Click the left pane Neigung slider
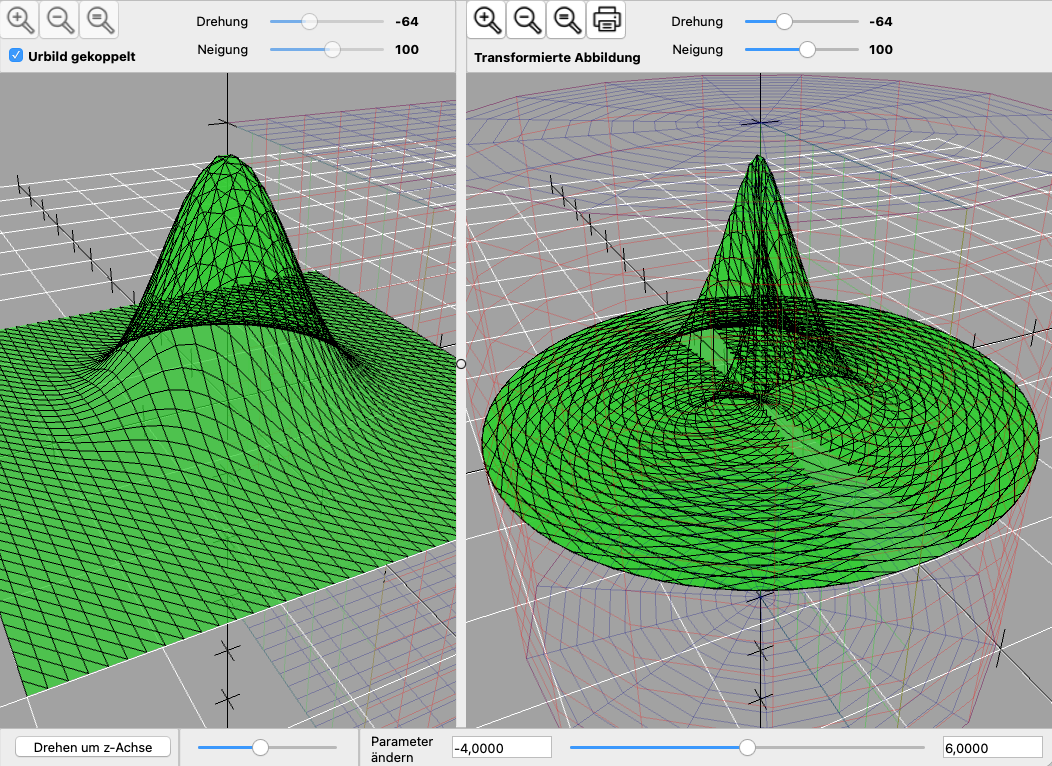 pos(332,49)
